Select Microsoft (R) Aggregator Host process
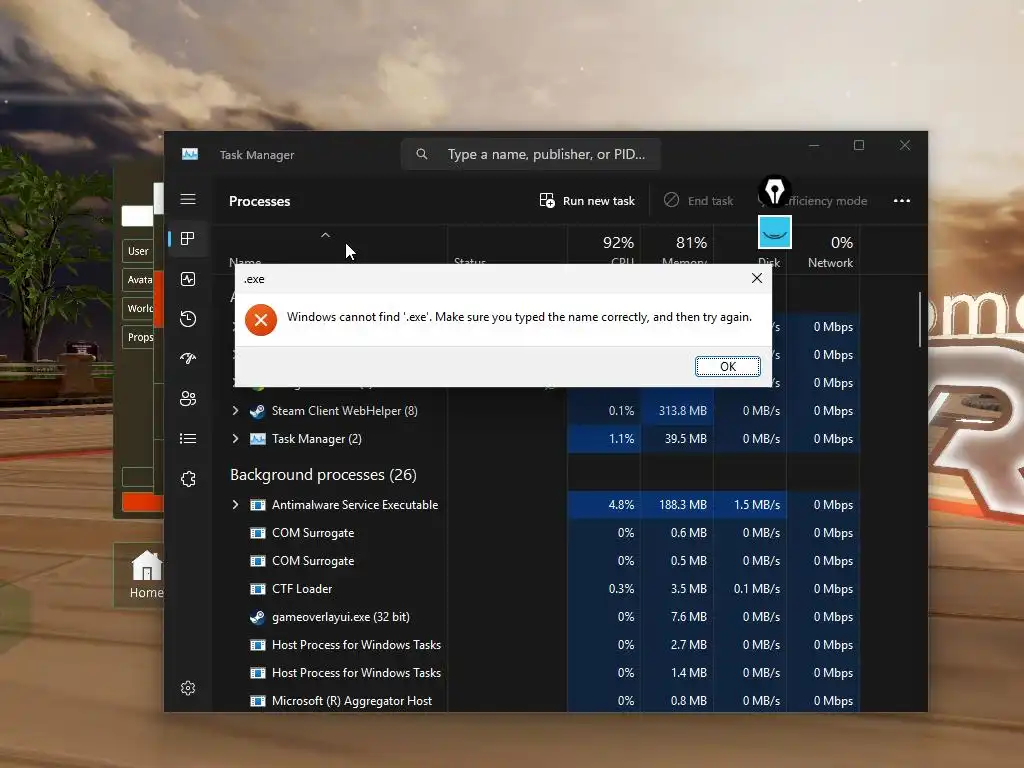 (x=352, y=701)
